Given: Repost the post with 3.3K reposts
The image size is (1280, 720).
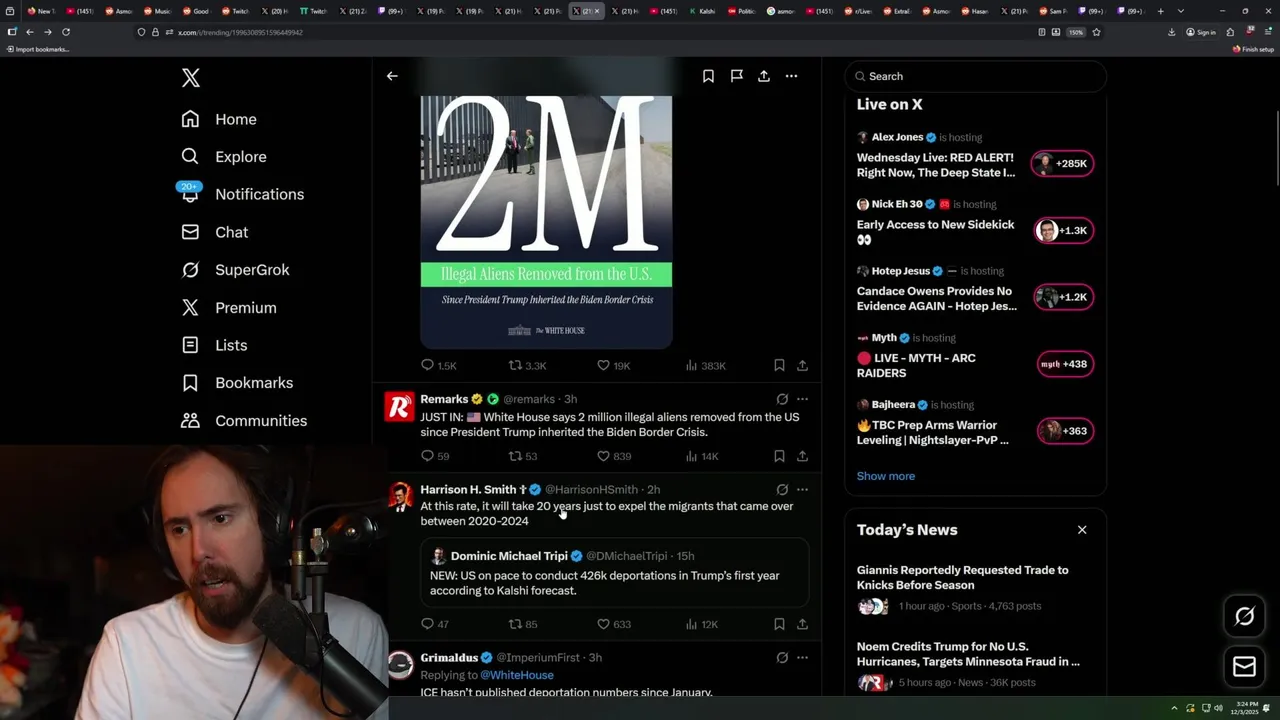Looking at the screenshot, I should (527, 366).
